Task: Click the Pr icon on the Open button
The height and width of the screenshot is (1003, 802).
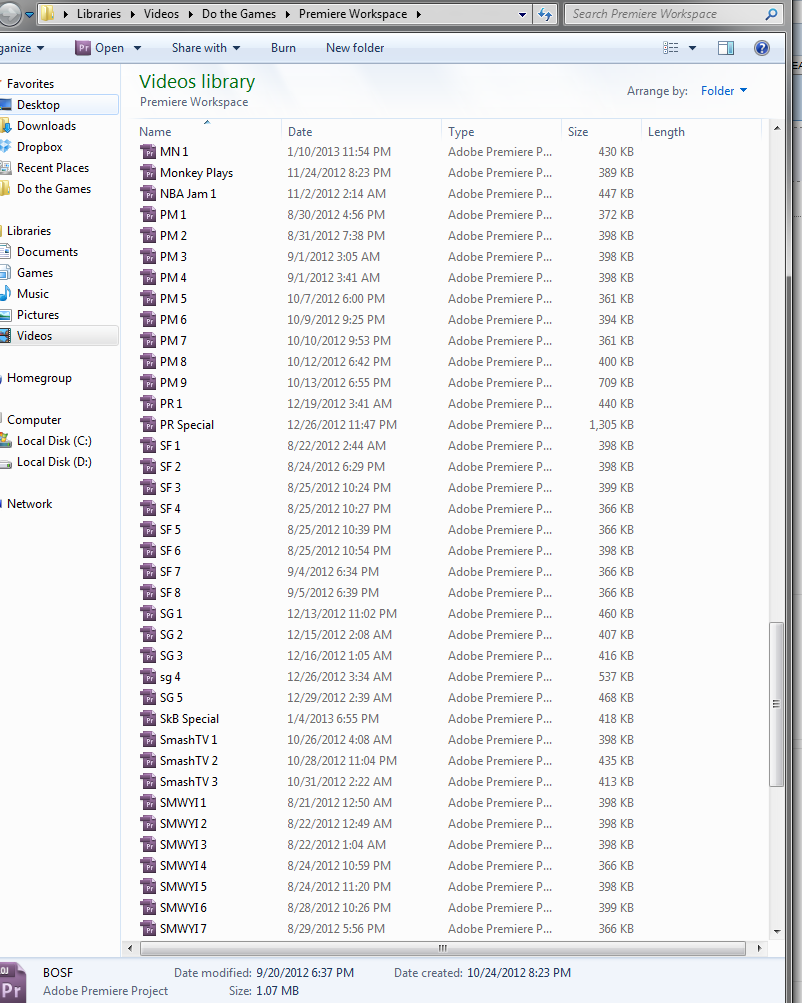Action: [83, 48]
